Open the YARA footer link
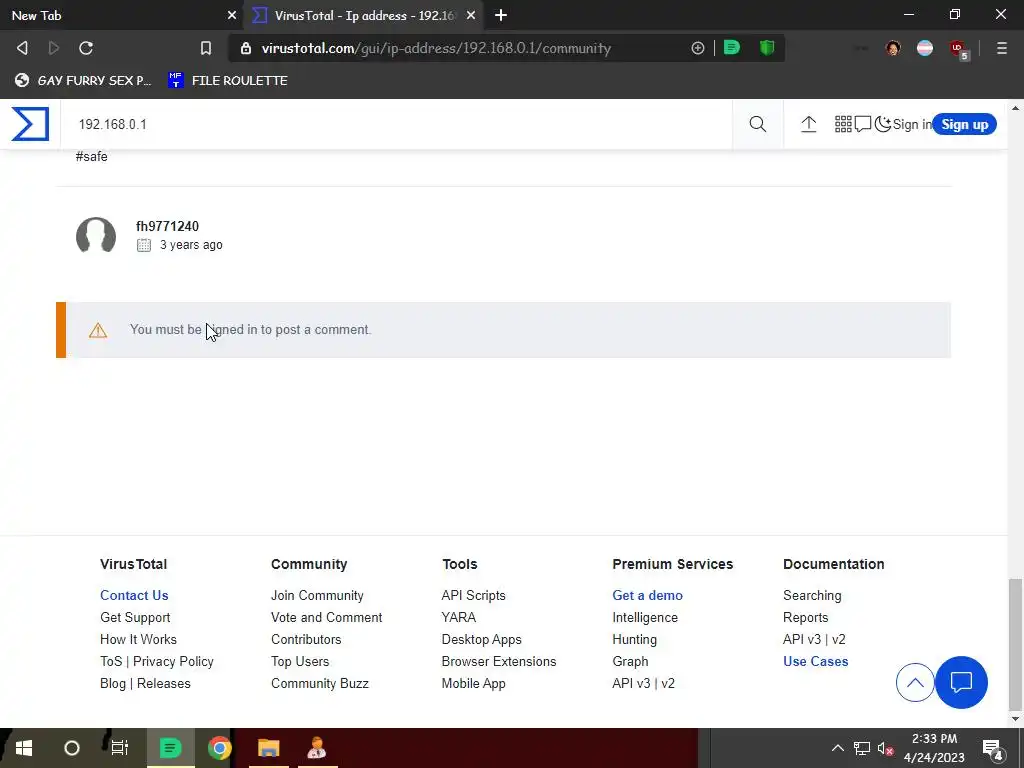Image resolution: width=1024 pixels, height=768 pixels. [458, 617]
